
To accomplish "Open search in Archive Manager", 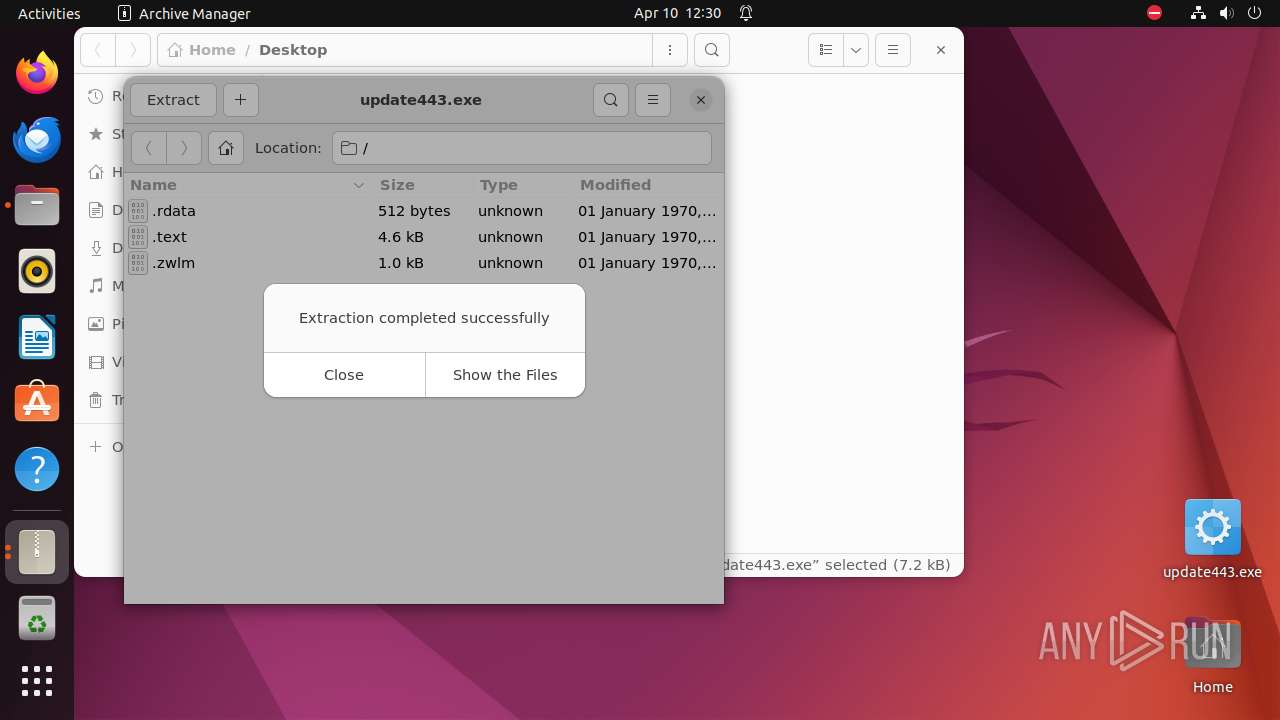I will [611, 100].
